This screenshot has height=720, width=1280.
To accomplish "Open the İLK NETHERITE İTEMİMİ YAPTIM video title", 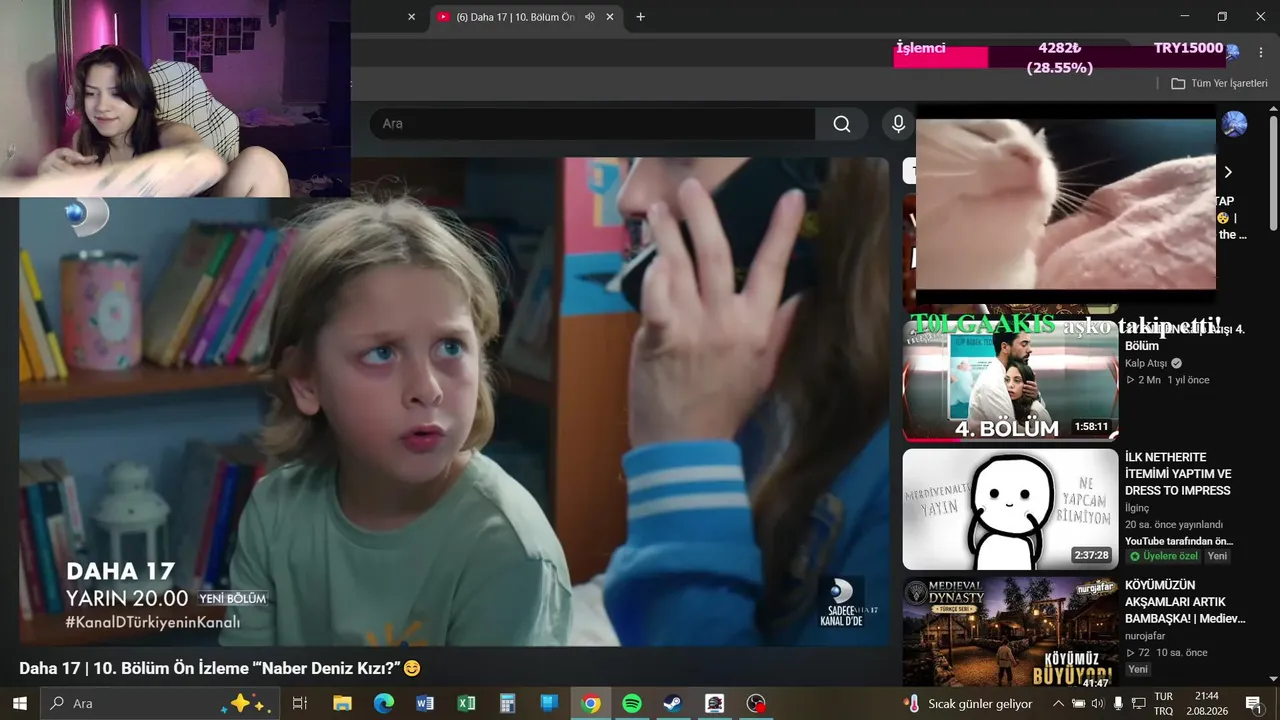I will (x=1178, y=474).
